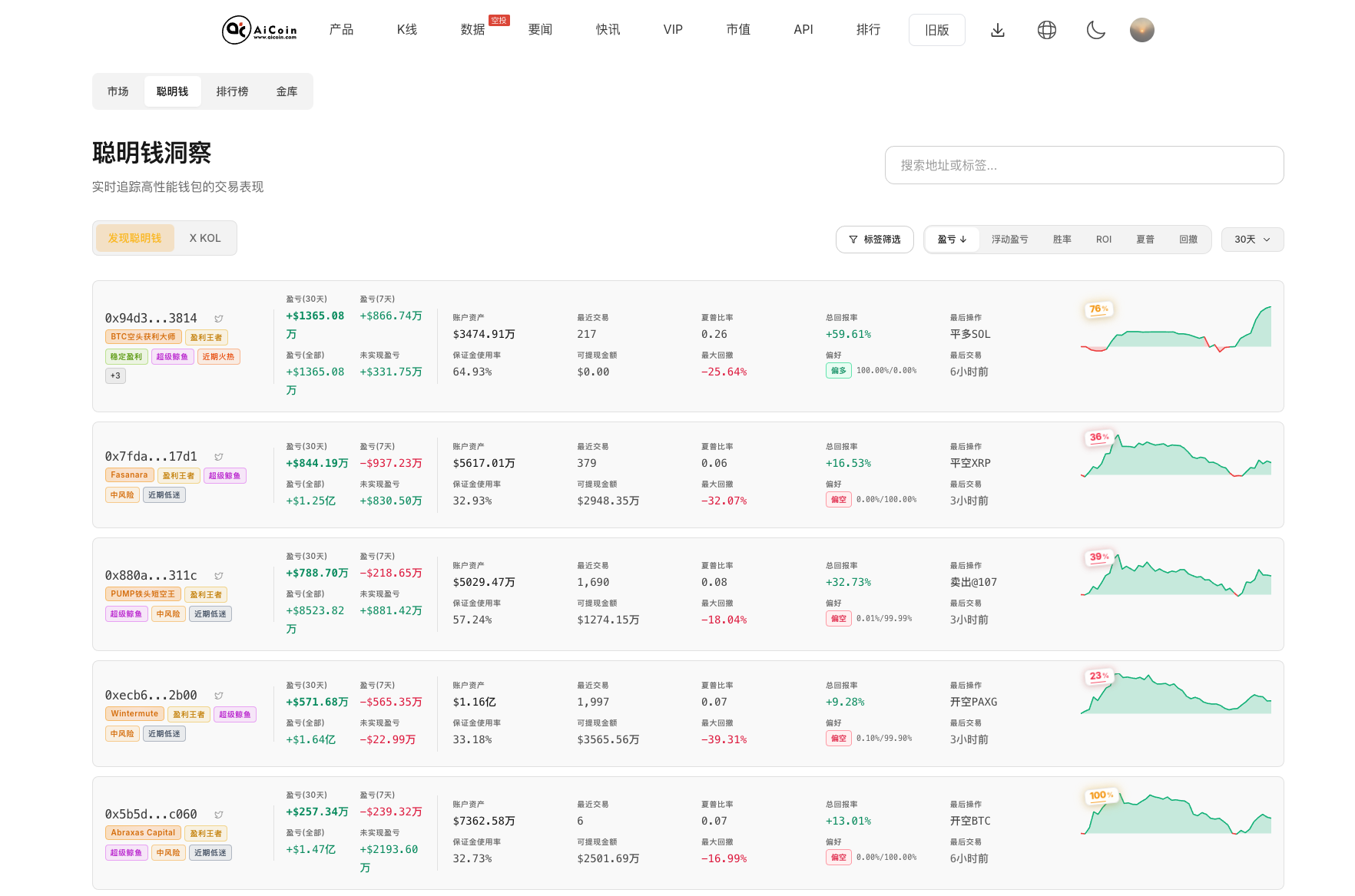Open the 30天 time range dropdown
This screenshot has height=896, width=1355.
[x=1251, y=240]
